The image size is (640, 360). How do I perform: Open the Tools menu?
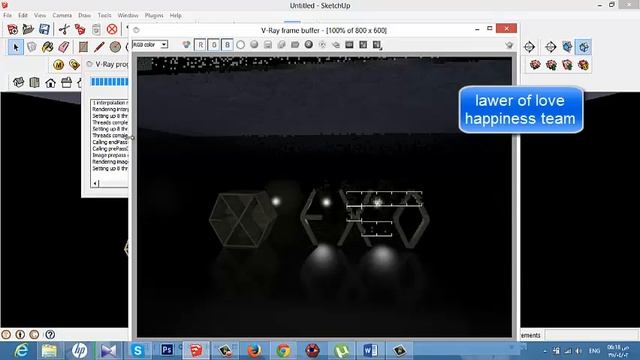coord(104,15)
